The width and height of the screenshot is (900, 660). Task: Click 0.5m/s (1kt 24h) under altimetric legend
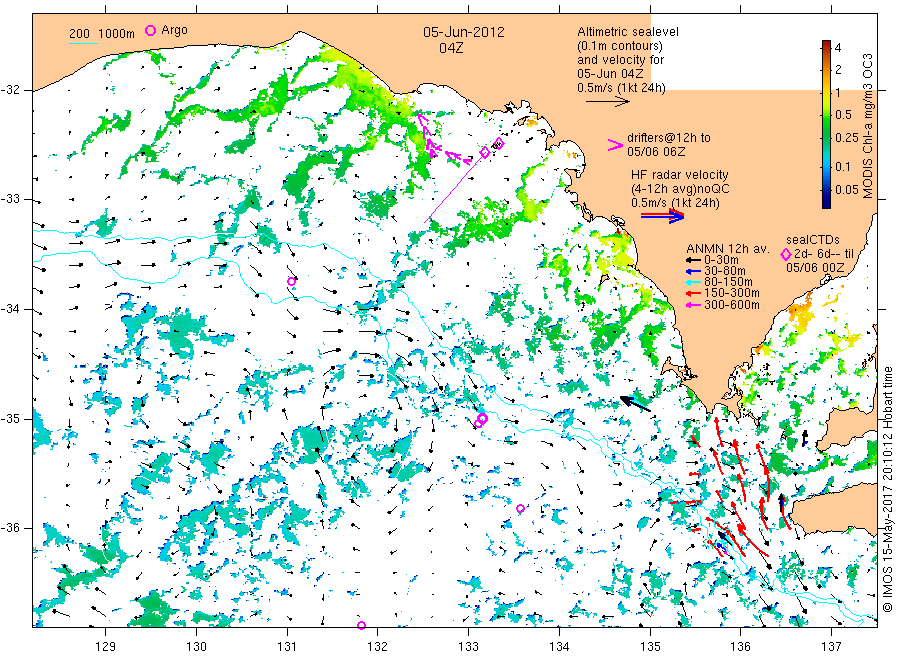622,88
